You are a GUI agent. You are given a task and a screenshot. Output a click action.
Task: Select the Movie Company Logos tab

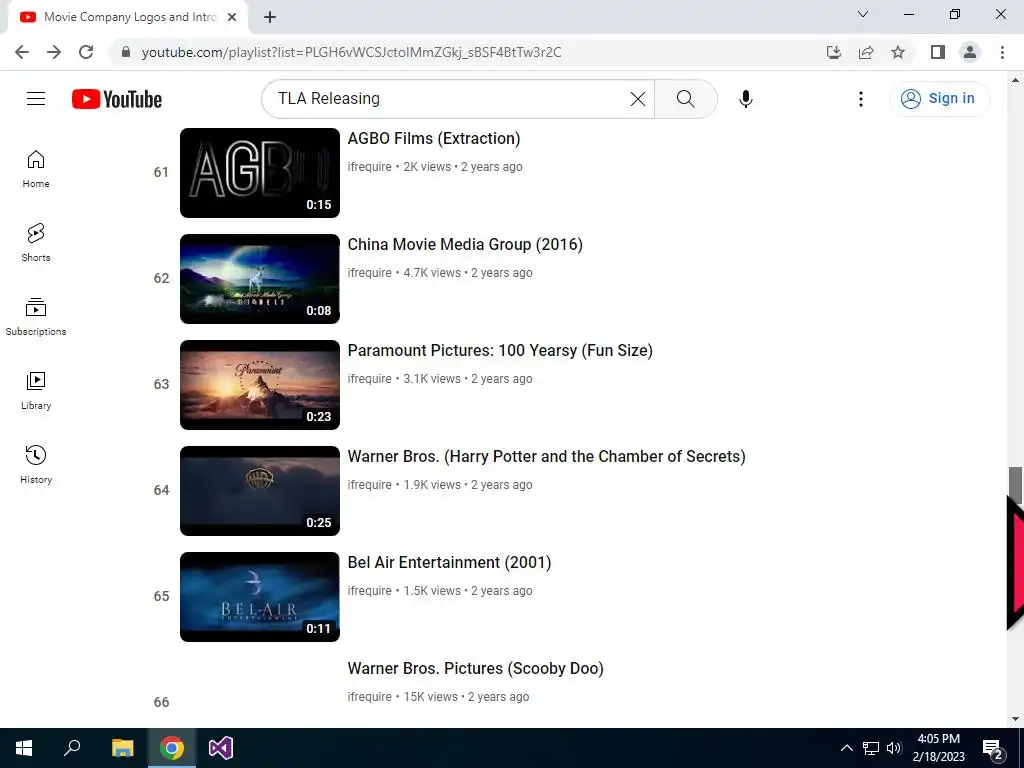127,17
